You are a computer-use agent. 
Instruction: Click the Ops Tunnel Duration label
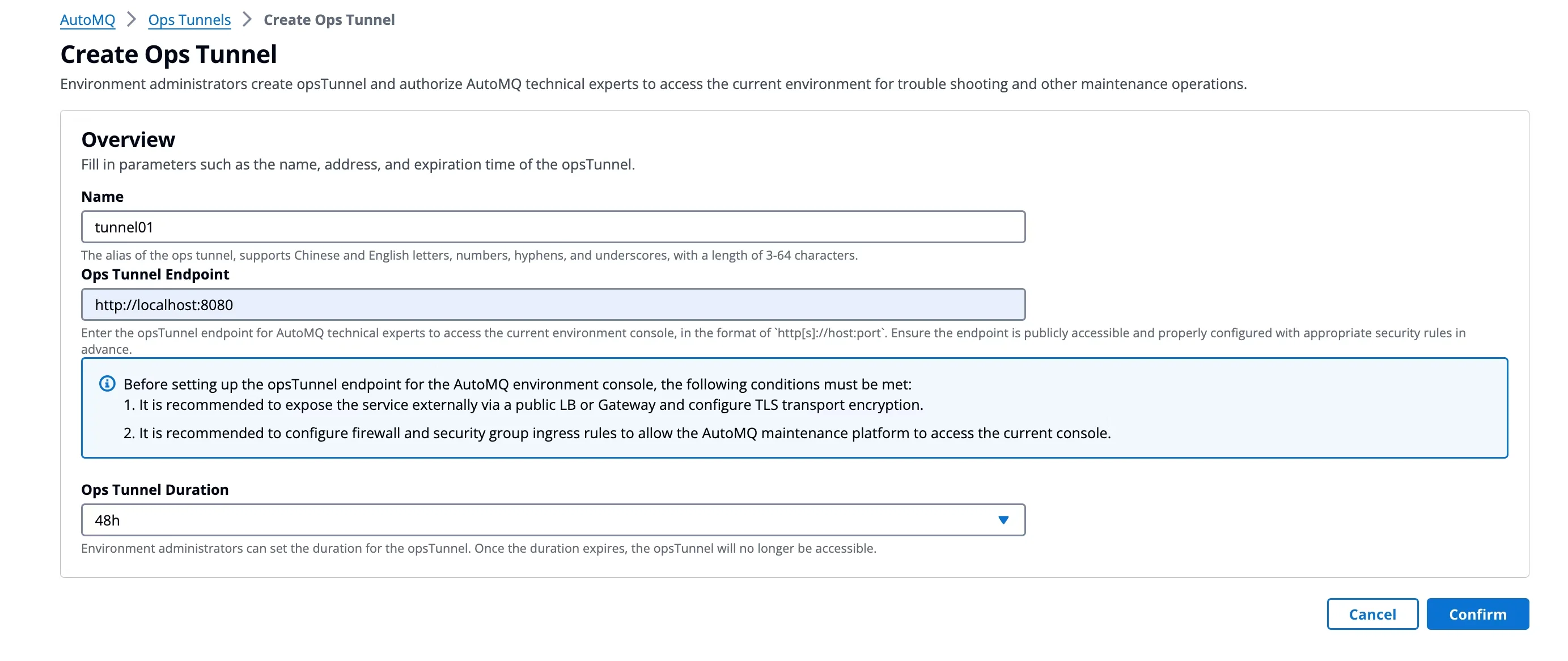pos(155,490)
